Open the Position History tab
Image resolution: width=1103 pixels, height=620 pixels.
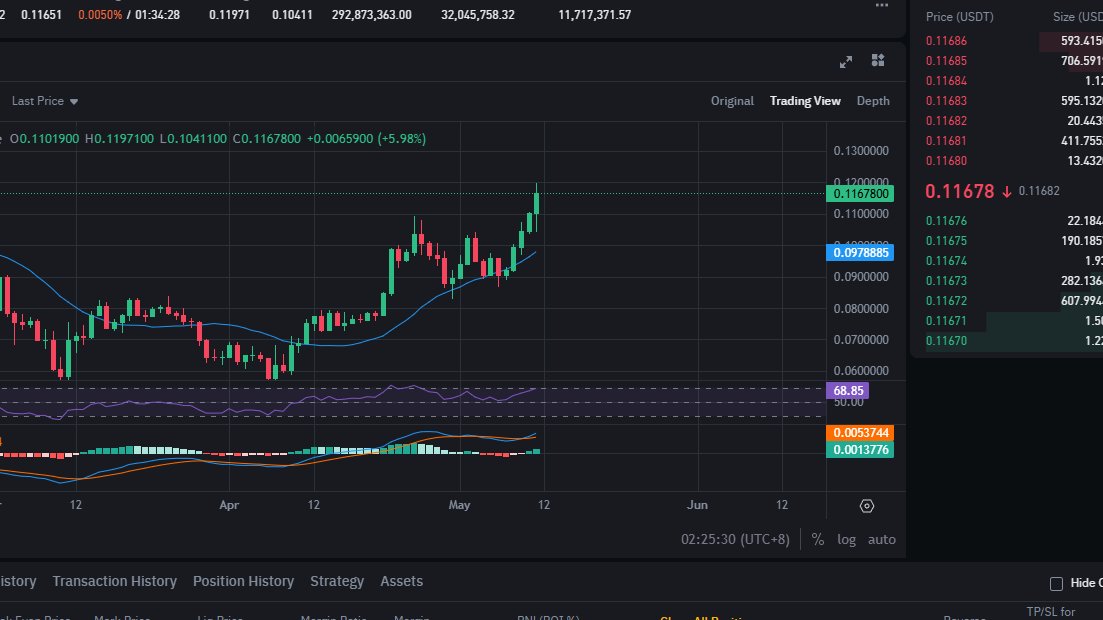243,581
